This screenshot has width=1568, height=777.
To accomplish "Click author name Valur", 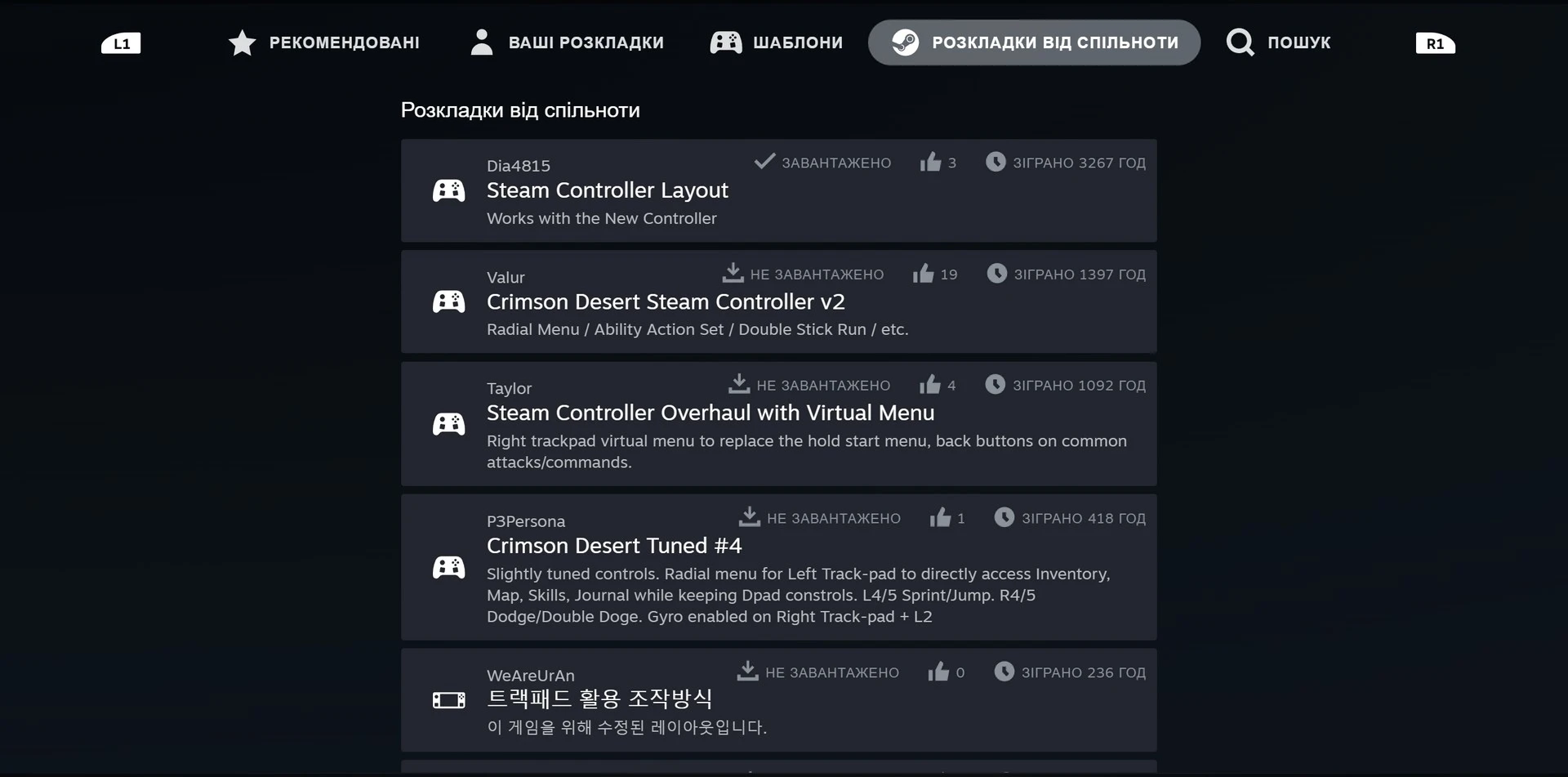I will [506, 278].
